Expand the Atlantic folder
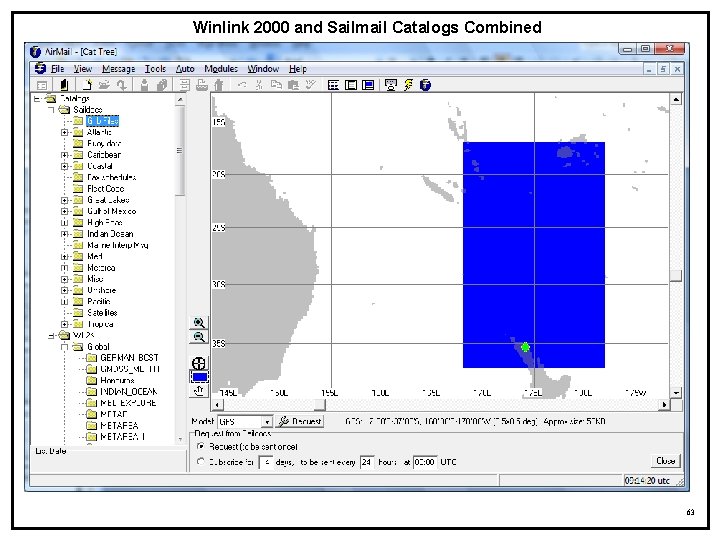This screenshot has width=720, height=540. coord(65,132)
